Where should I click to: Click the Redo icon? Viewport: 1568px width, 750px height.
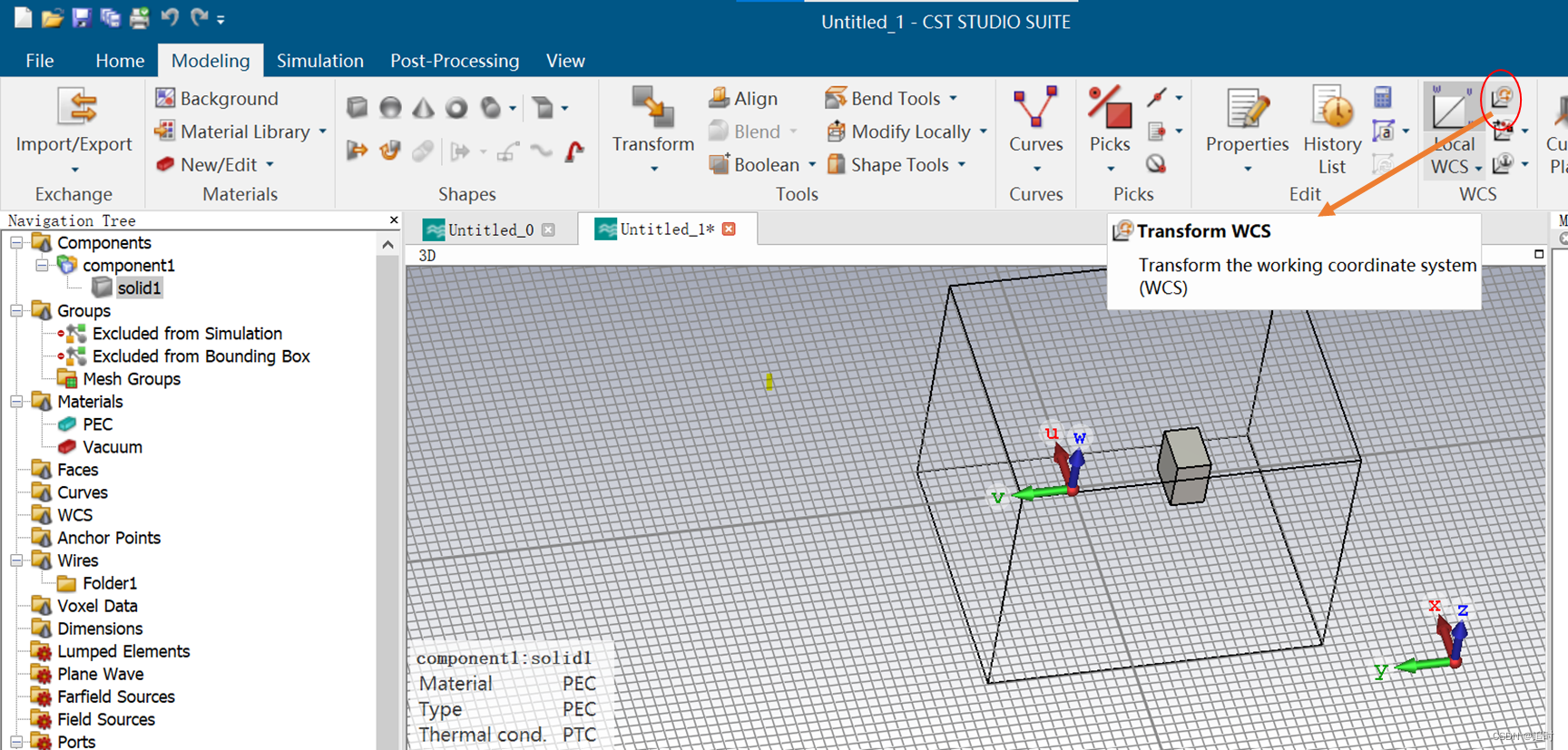(199, 17)
